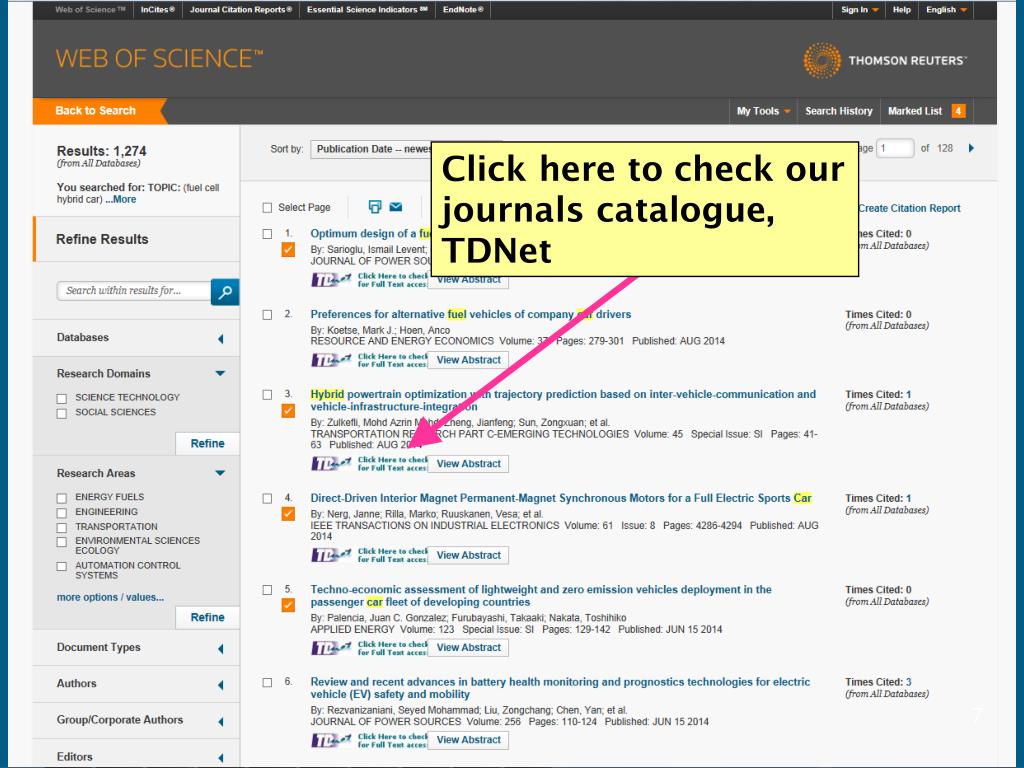1024x768 pixels.
Task: Click the TDNet full text icon for result 6
Action: (369, 740)
